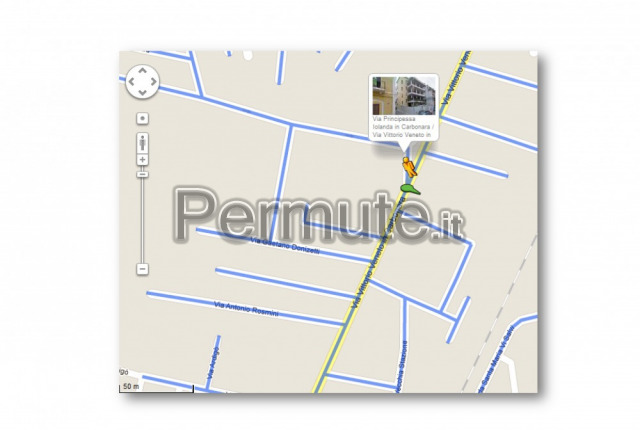640x430 pixels.
Task: Pan the map right with the right arrow
Action: tap(153, 82)
